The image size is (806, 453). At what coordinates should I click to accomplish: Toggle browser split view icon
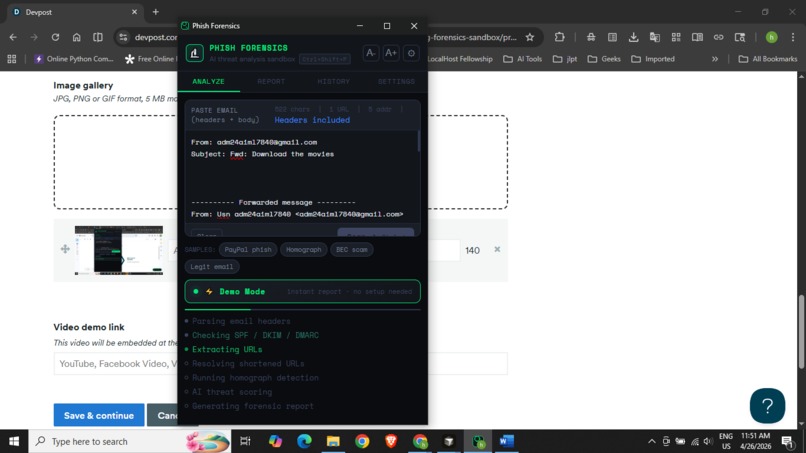coord(98,37)
